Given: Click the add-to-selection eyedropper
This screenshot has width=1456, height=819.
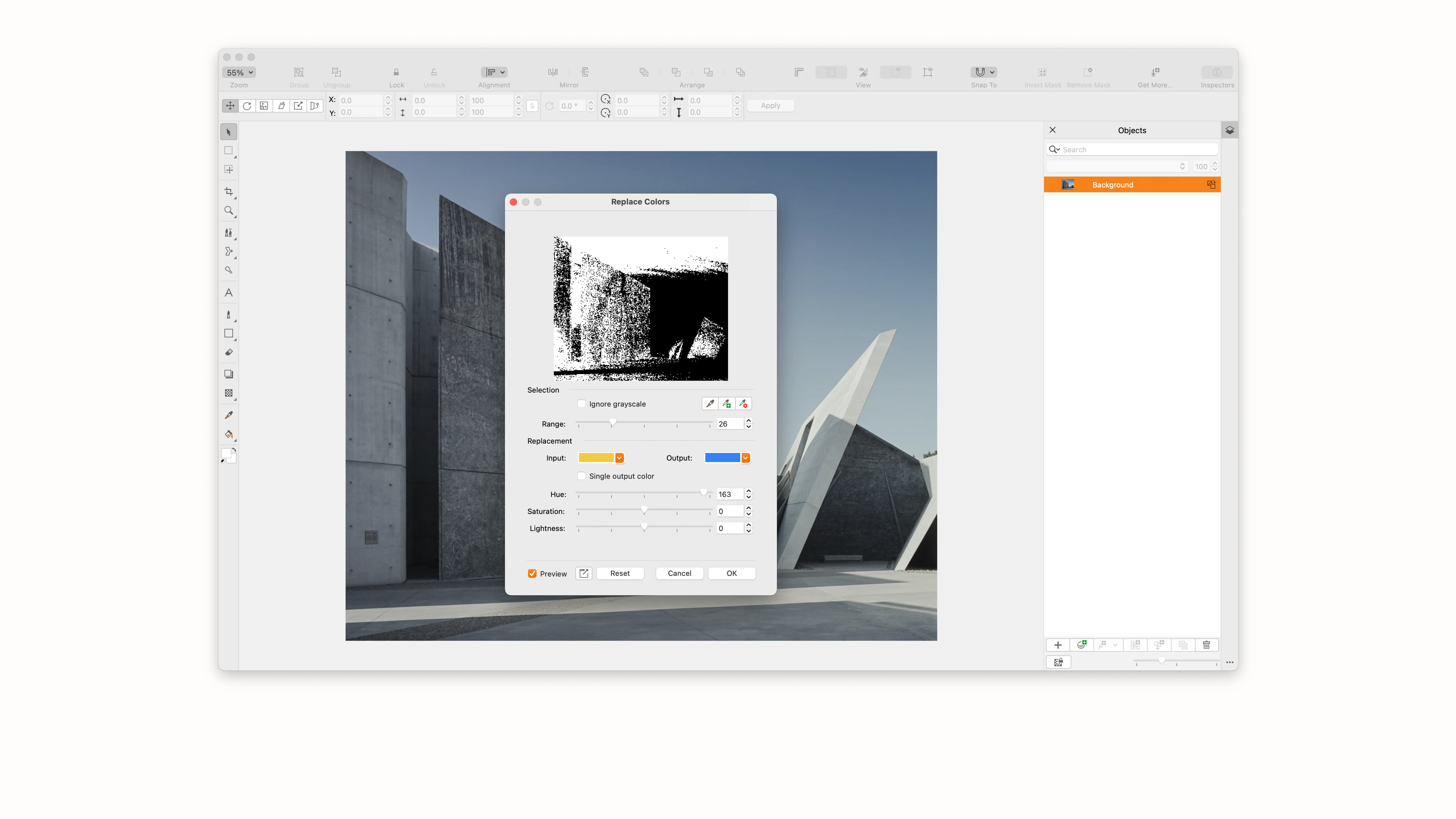Looking at the screenshot, I should click(x=727, y=404).
